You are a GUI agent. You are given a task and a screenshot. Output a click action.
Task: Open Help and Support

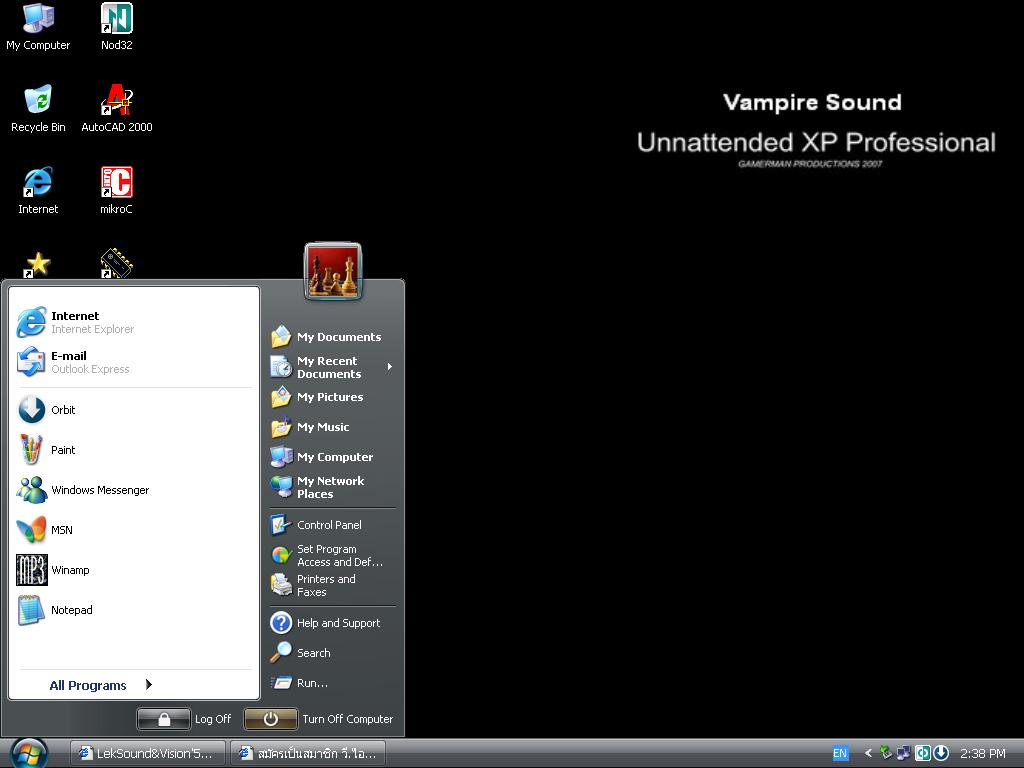pos(332,623)
